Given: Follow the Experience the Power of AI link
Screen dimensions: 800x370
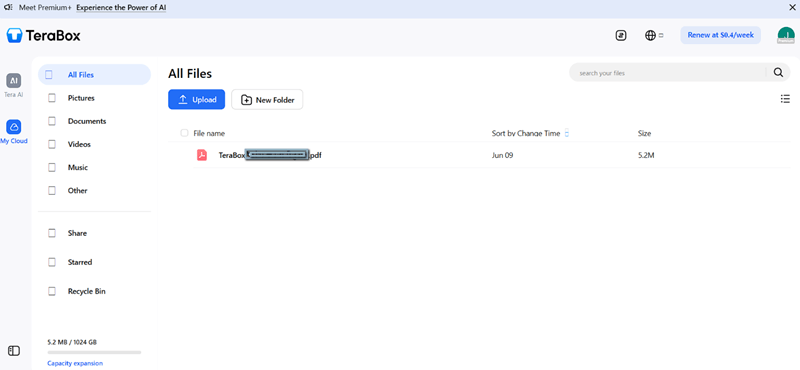Looking at the screenshot, I should click(x=121, y=8).
